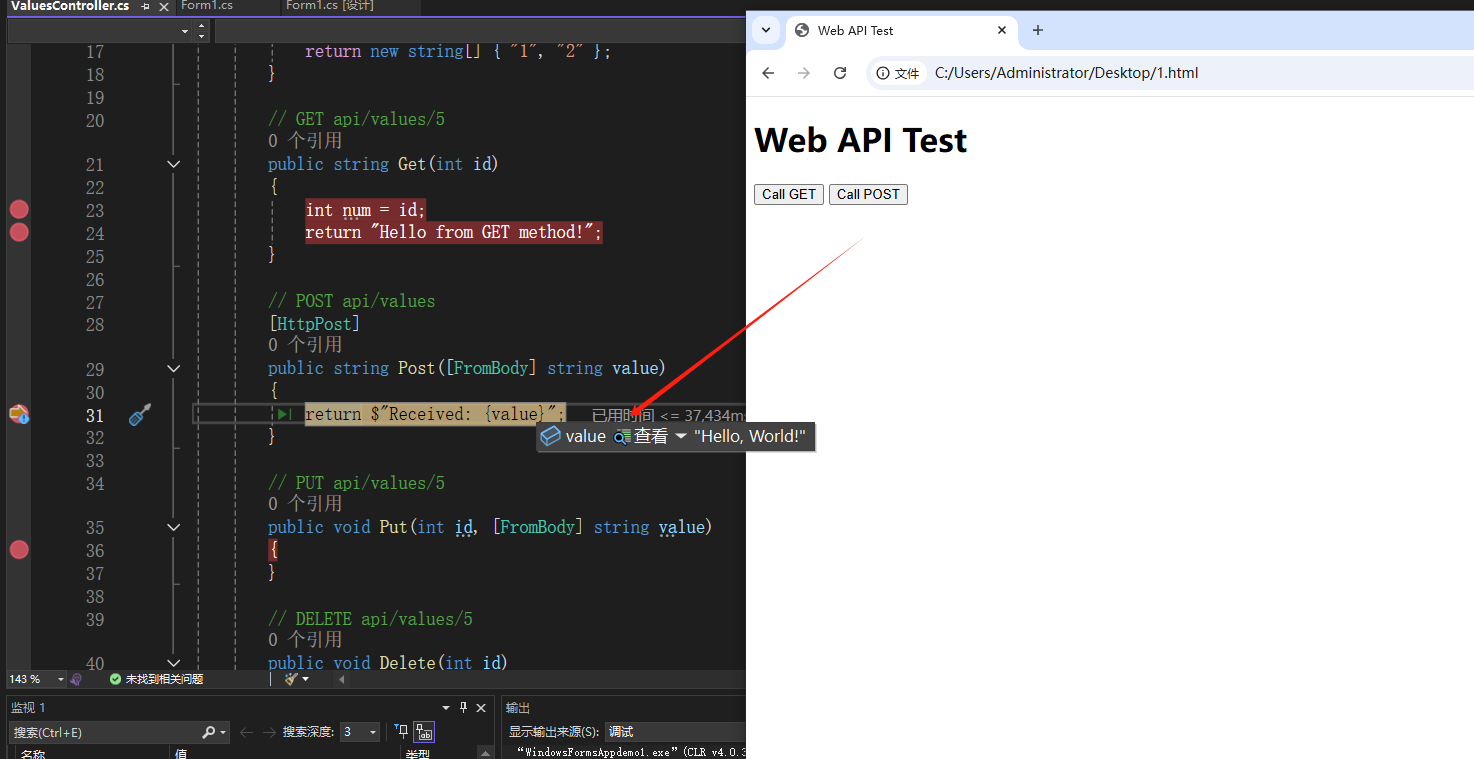Viewport: 1474px width, 759px height.
Task: Select the ValuesController.cs tab
Action: point(70,6)
